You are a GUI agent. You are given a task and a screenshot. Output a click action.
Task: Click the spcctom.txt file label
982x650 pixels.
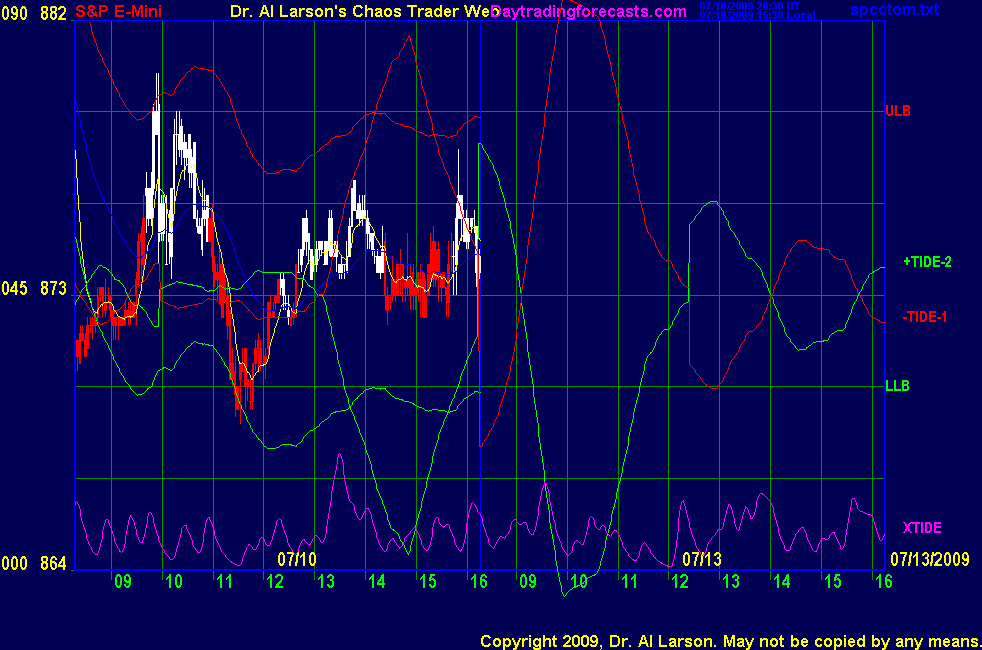(895, 11)
